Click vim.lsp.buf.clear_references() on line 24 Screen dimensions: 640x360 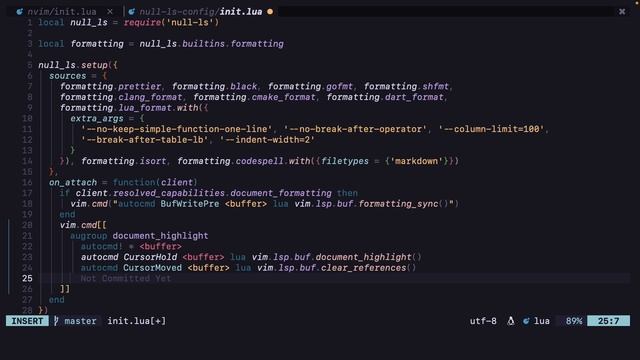click(336, 268)
